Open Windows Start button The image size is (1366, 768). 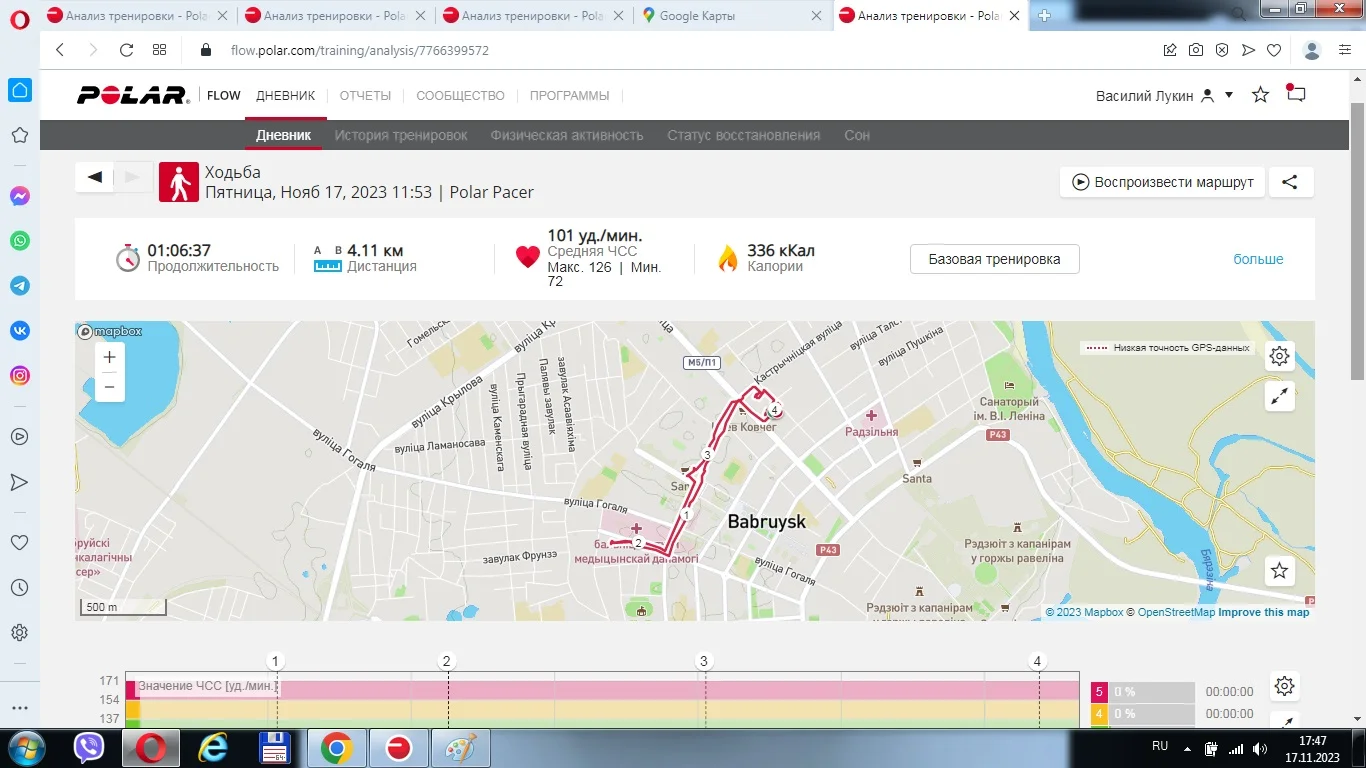[x=25, y=748]
